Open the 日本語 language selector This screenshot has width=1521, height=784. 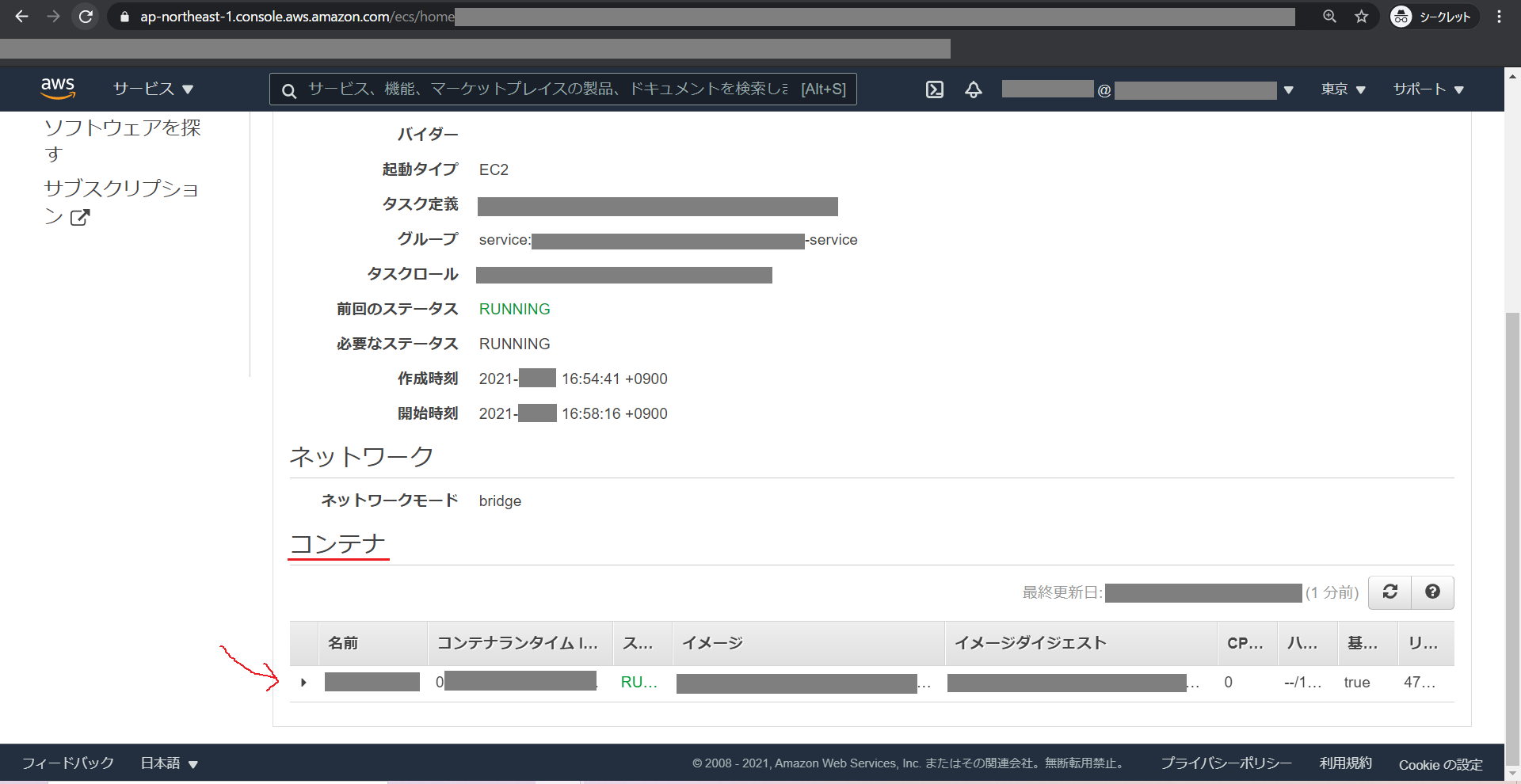pyautogui.click(x=166, y=763)
